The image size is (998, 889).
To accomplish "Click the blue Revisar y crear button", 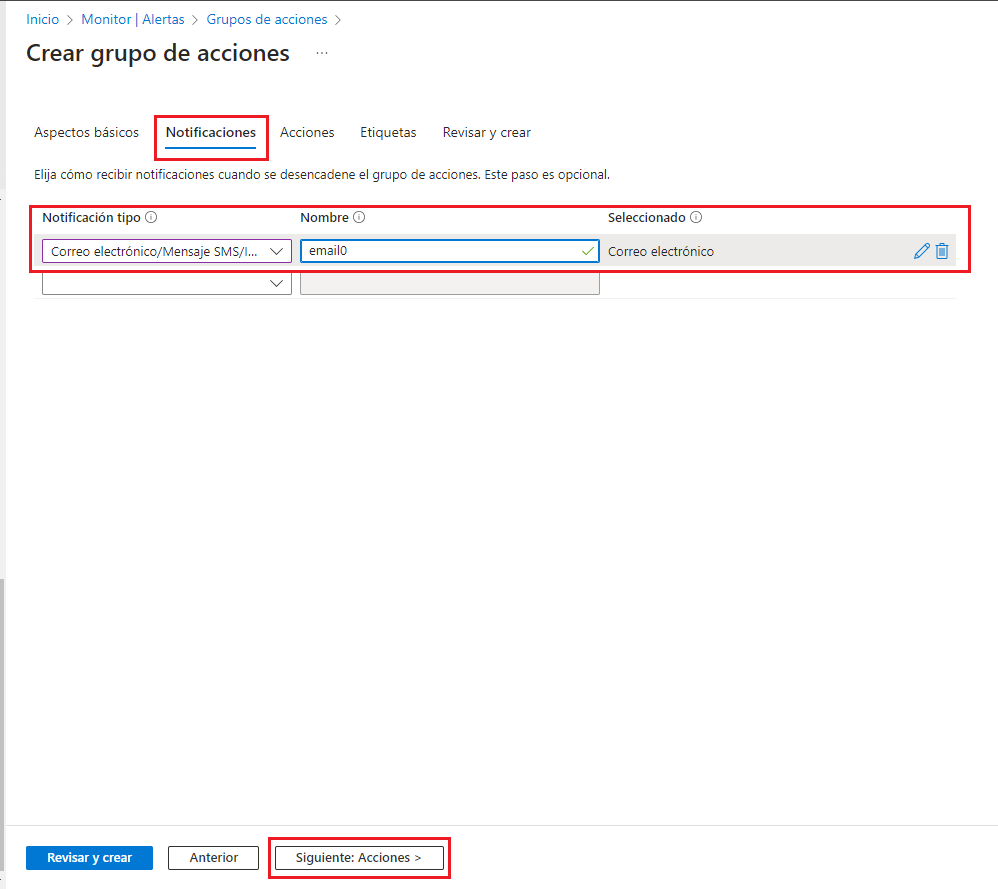I will click(89, 857).
